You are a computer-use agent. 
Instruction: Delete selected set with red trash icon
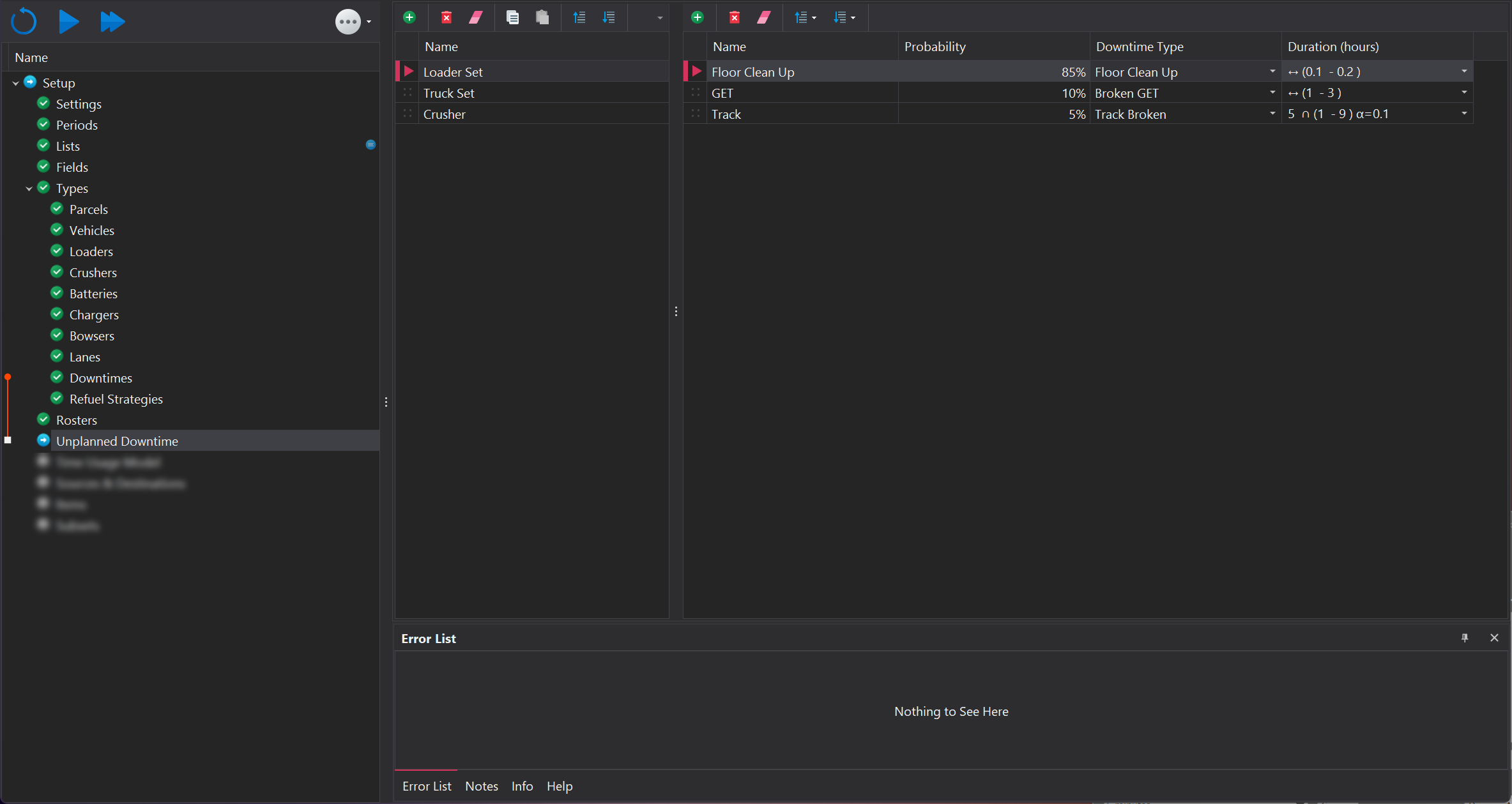[447, 17]
